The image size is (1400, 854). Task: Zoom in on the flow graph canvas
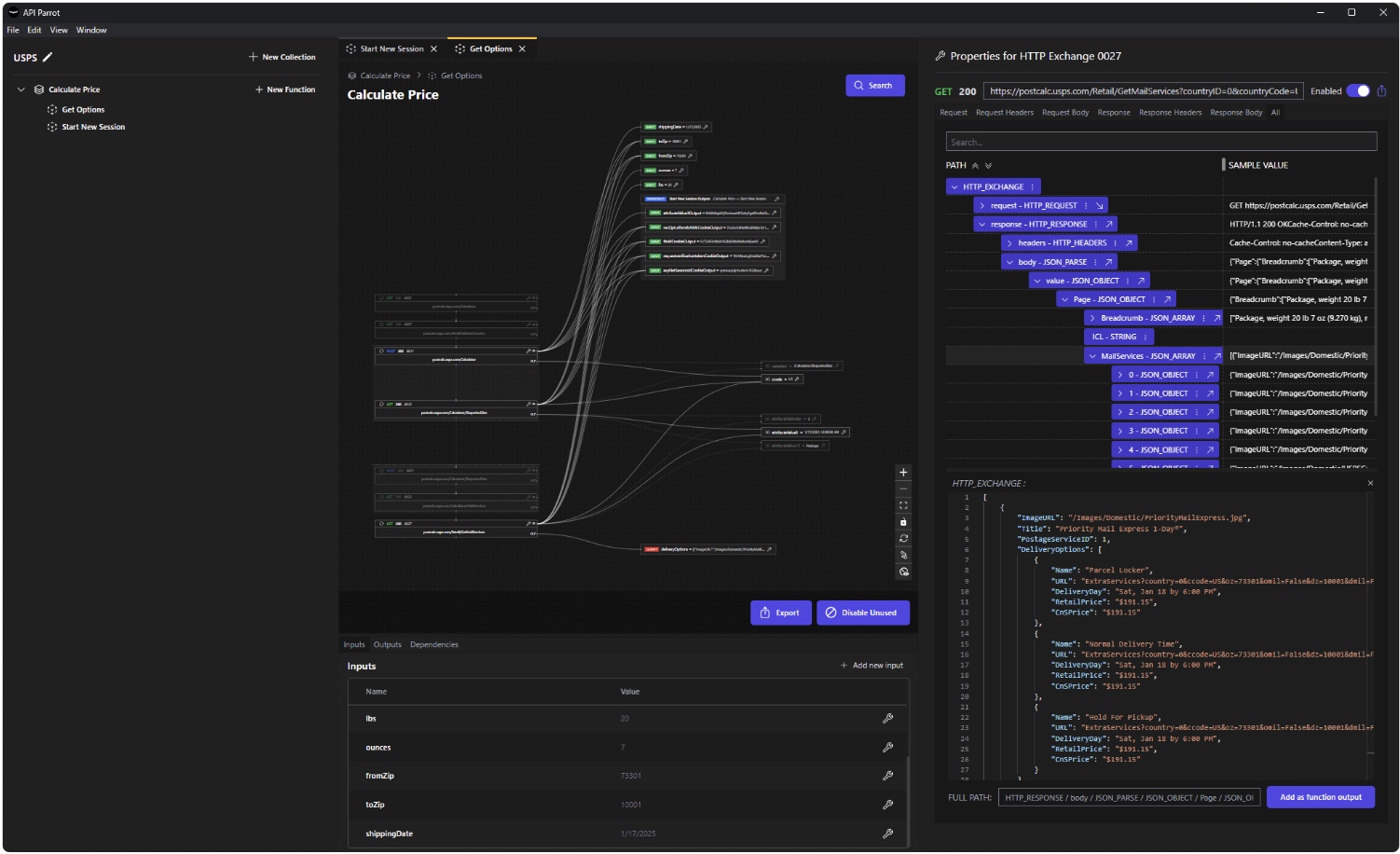902,473
